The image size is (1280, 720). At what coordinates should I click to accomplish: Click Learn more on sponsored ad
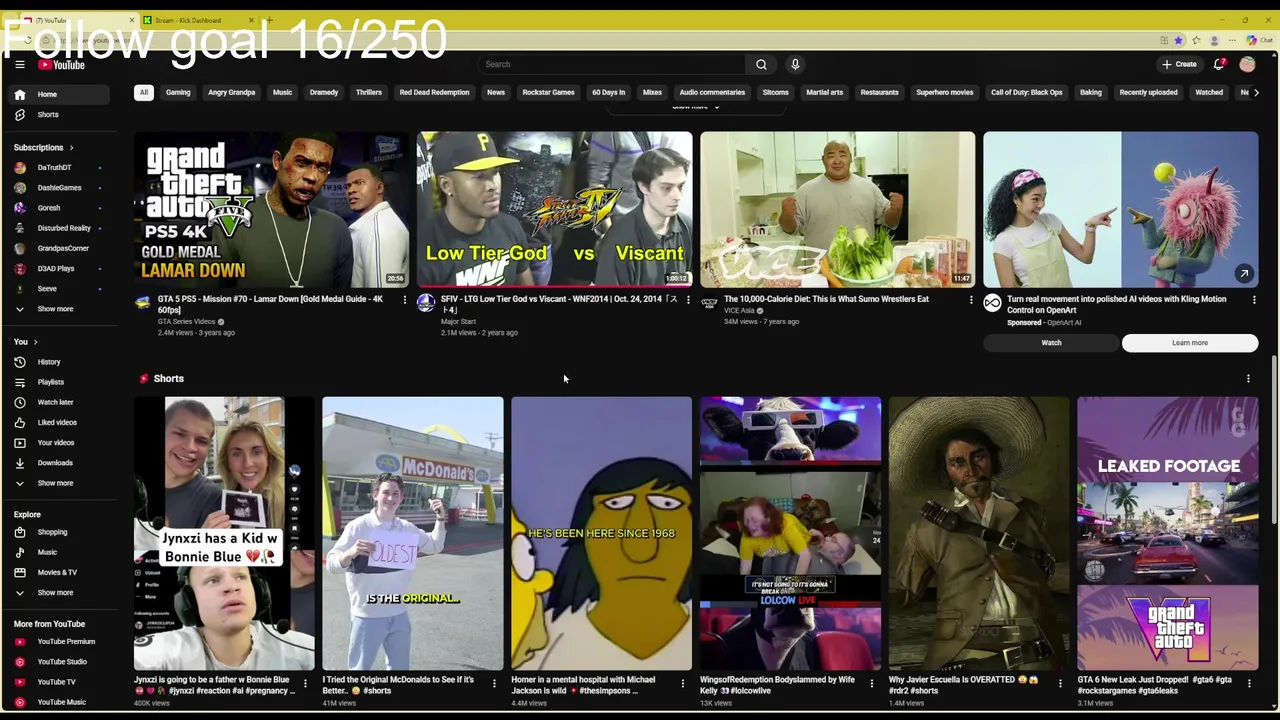[1190, 343]
